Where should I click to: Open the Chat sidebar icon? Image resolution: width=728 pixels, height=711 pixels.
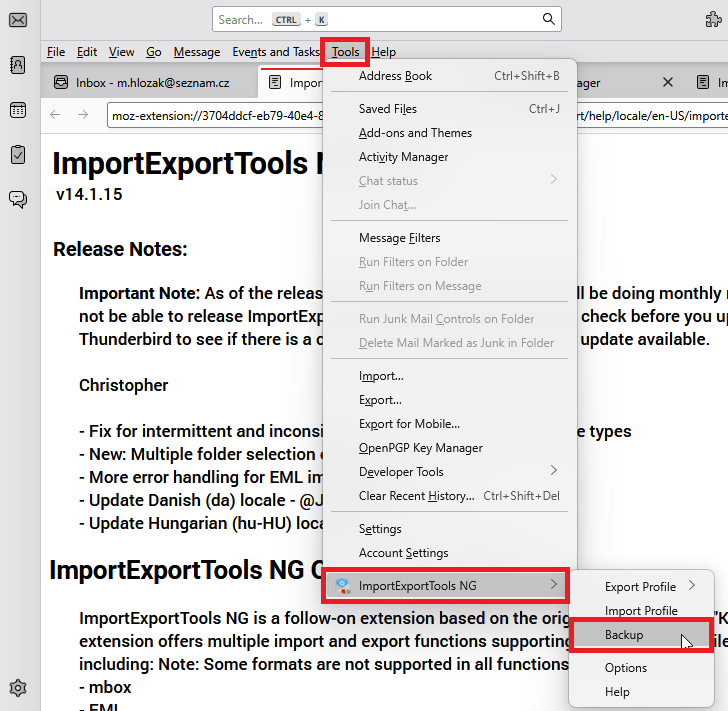tap(18, 198)
